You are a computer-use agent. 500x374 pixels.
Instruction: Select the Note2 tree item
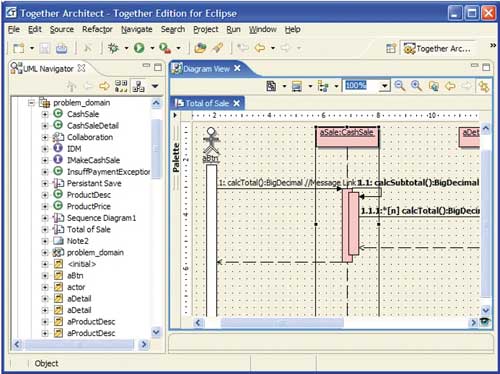click(78, 241)
